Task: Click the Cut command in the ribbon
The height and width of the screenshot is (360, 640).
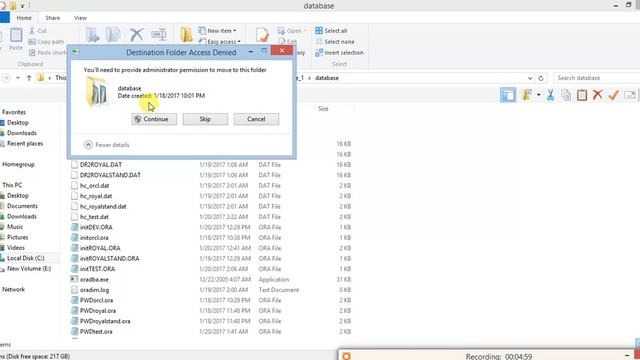Action: [38, 31]
